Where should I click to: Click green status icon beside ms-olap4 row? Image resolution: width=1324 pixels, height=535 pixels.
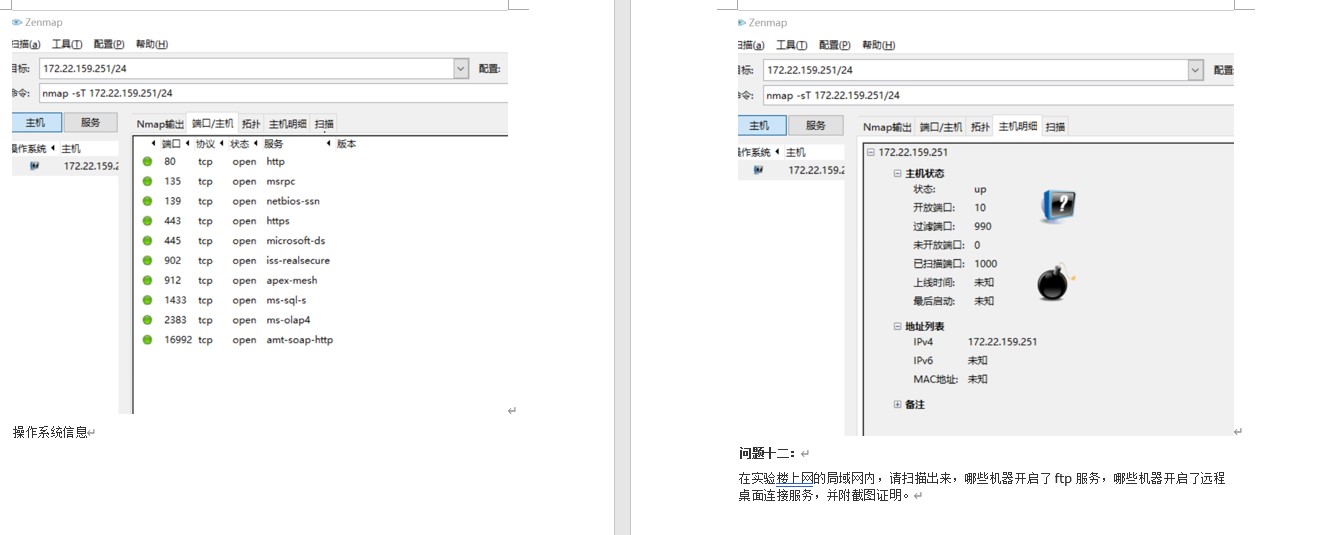(x=147, y=320)
